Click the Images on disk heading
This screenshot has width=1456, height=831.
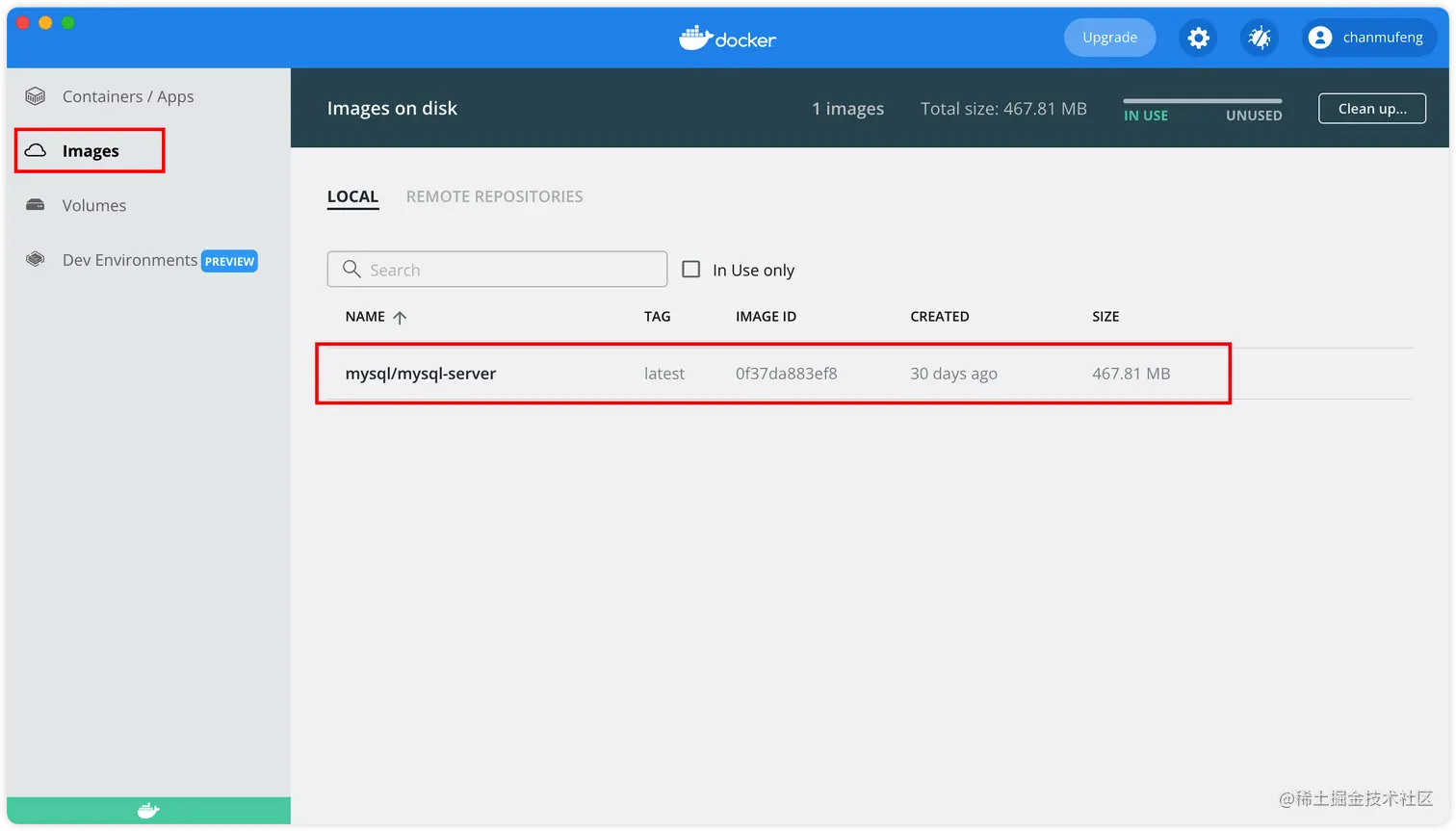point(392,109)
